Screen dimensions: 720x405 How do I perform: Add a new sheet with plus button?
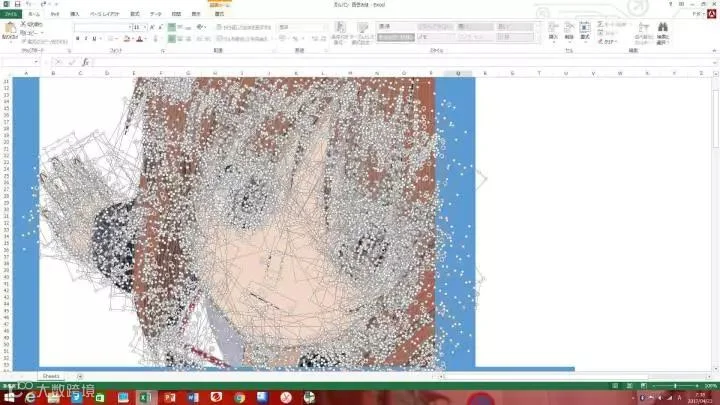tap(79, 377)
